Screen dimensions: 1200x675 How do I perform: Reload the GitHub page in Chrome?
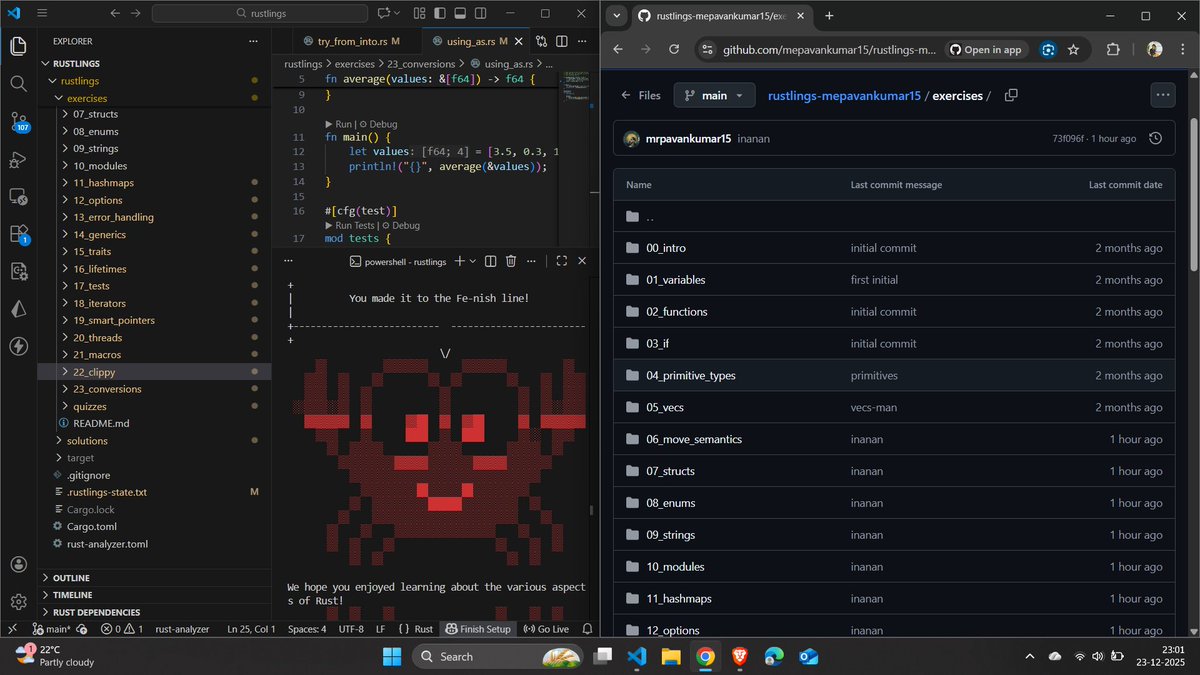coord(674,49)
